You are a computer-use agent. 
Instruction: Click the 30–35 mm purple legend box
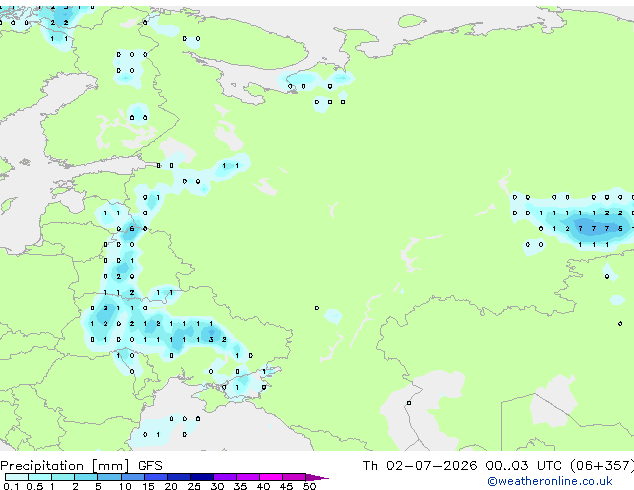coord(224,477)
